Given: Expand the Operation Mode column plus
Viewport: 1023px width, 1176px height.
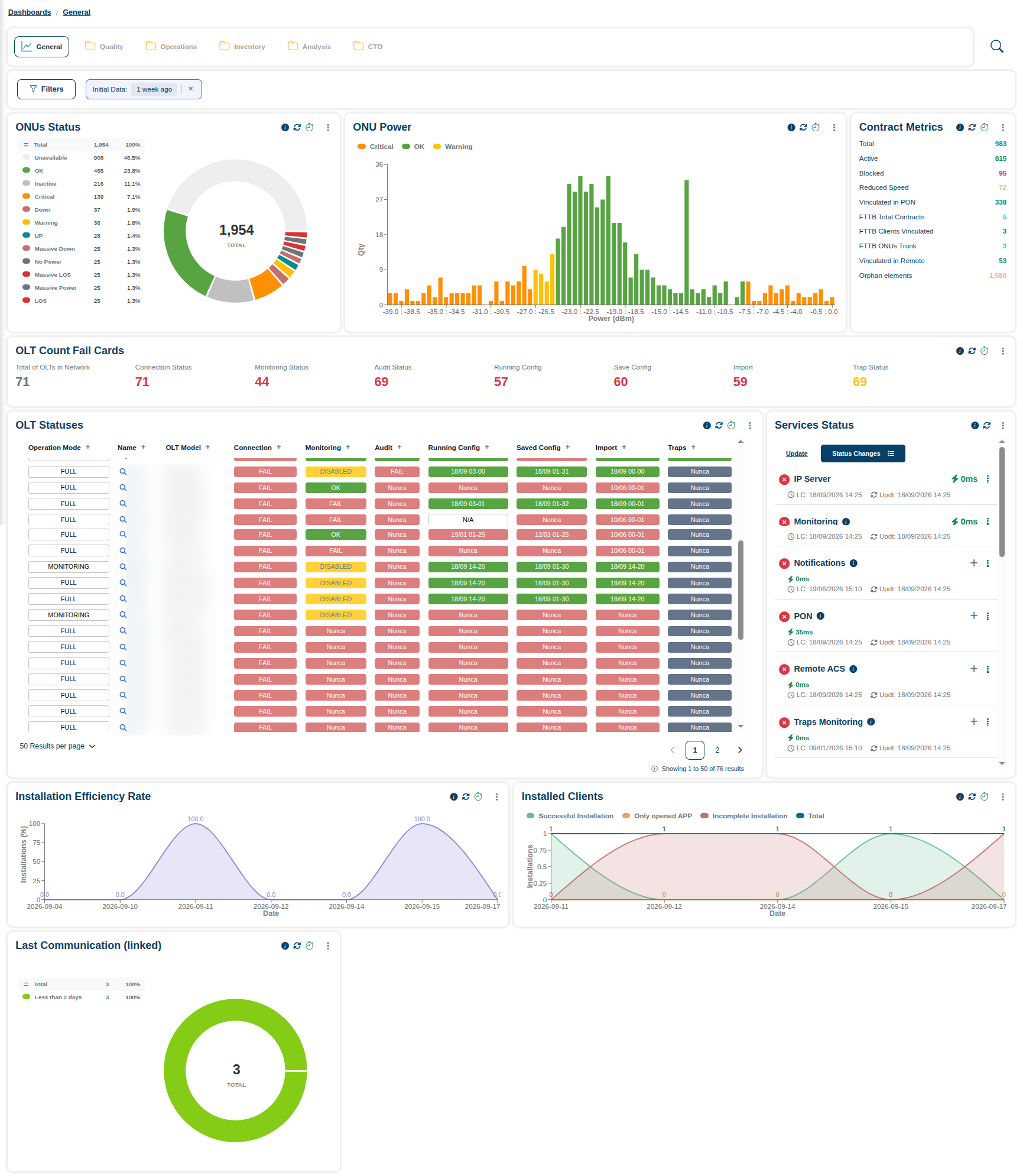Looking at the screenshot, I should 88,447.
